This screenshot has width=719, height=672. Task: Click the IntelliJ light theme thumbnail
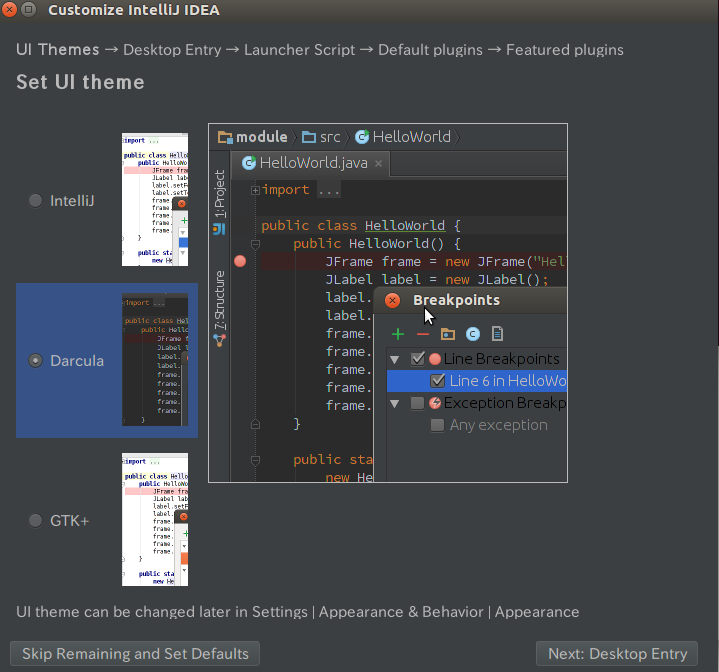[155, 199]
